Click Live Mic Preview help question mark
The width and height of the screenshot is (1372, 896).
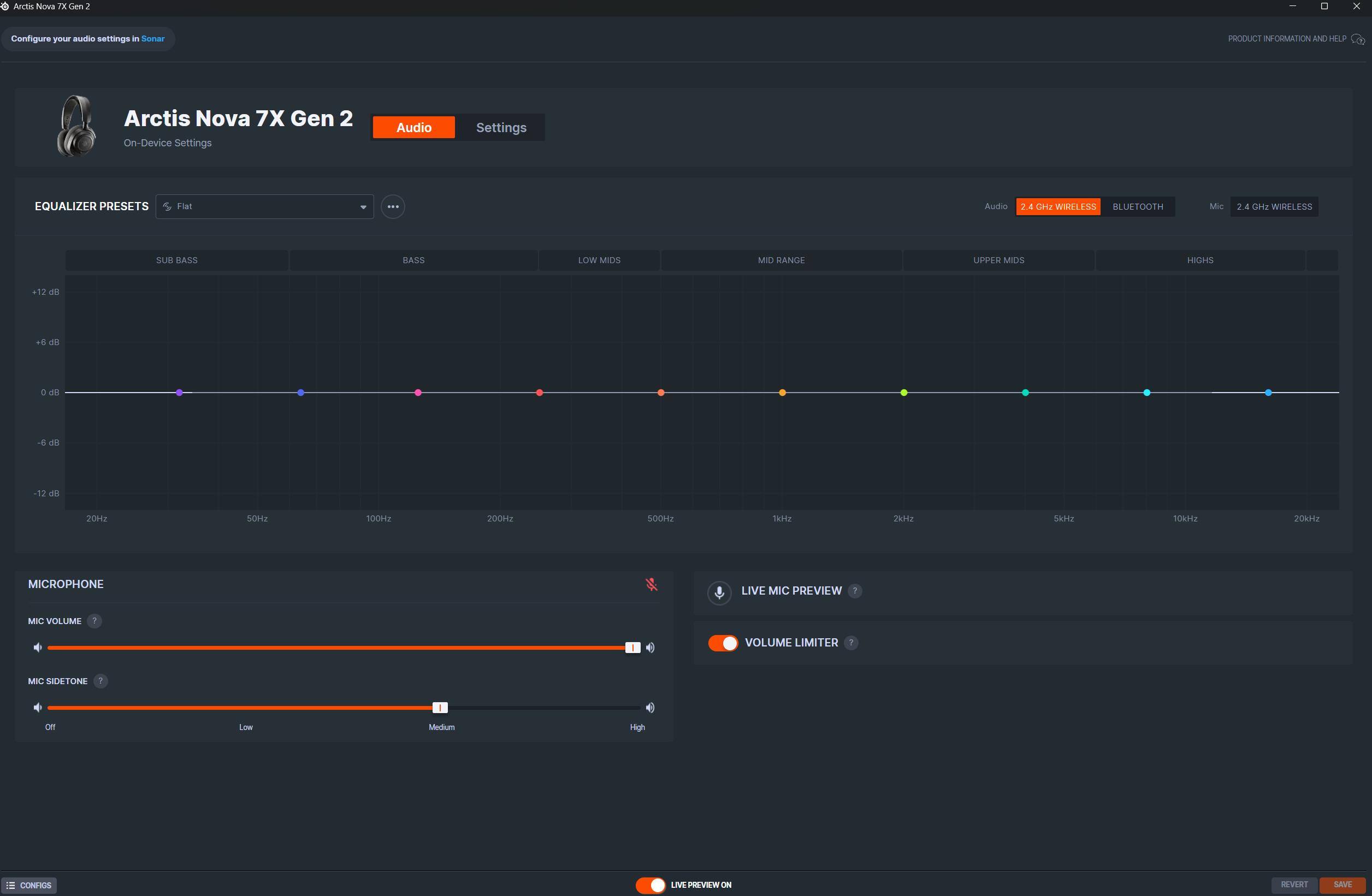pos(855,591)
